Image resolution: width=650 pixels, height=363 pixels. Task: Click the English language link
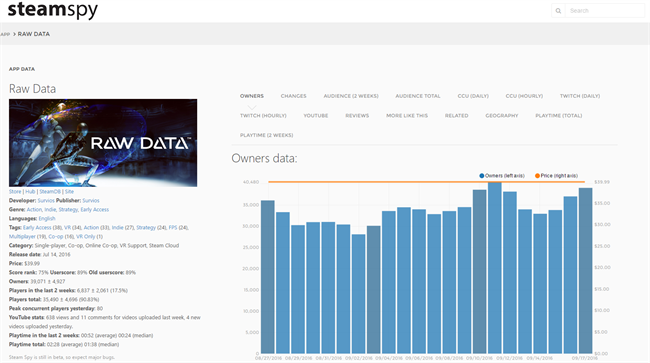click(x=47, y=219)
